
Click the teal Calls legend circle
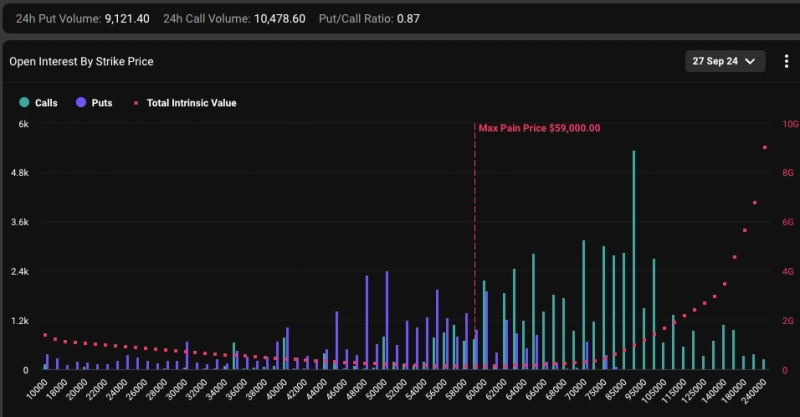(24, 102)
